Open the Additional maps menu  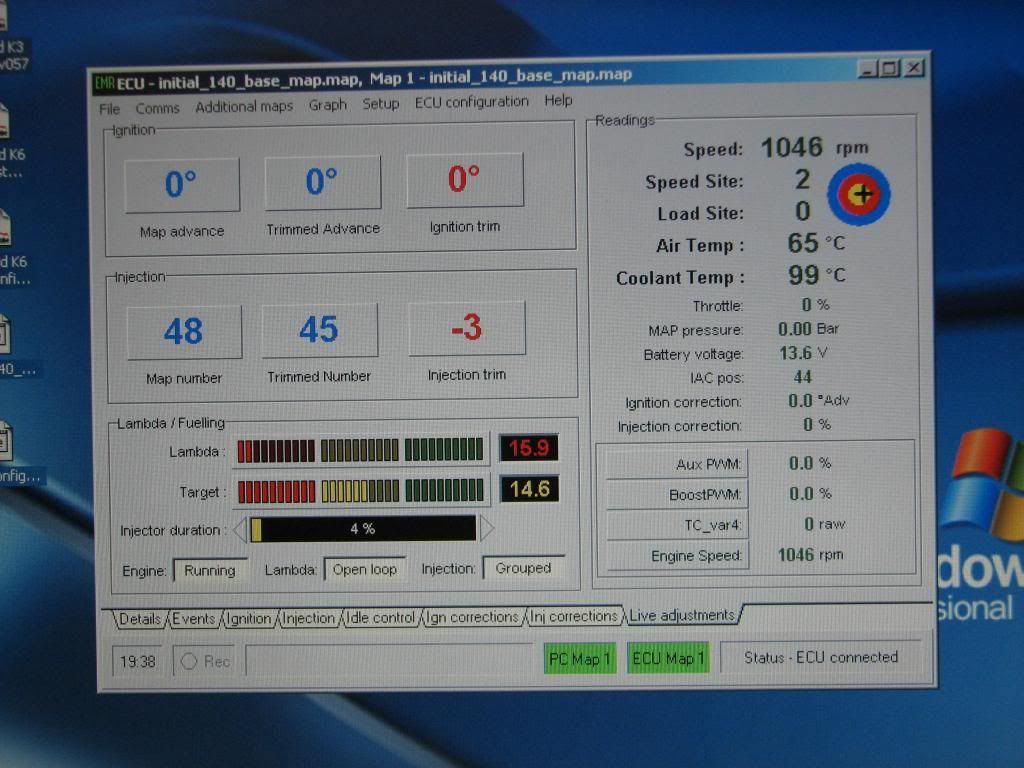244,106
